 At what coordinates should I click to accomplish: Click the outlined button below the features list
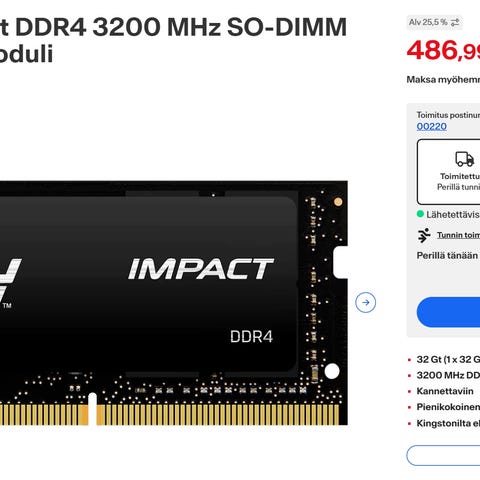click(443, 455)
